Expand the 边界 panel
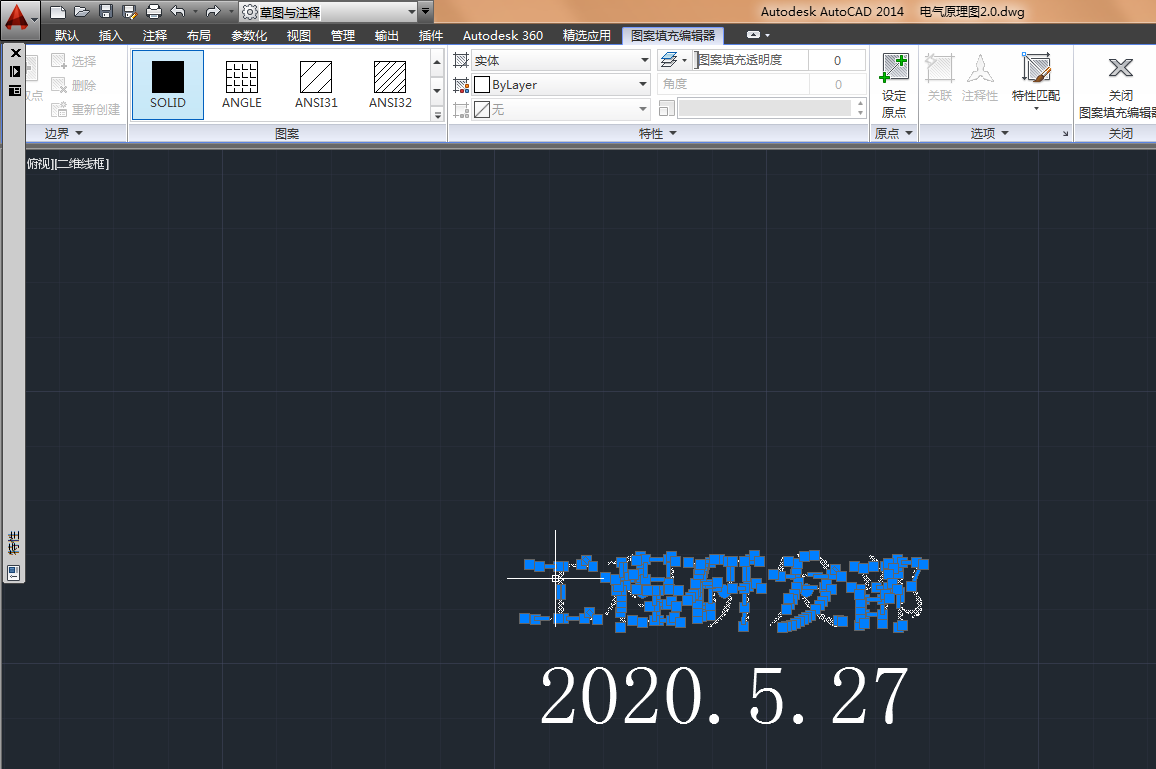Image resolution: width=1156 pixels, height=769 pixels. pos(64,133)
